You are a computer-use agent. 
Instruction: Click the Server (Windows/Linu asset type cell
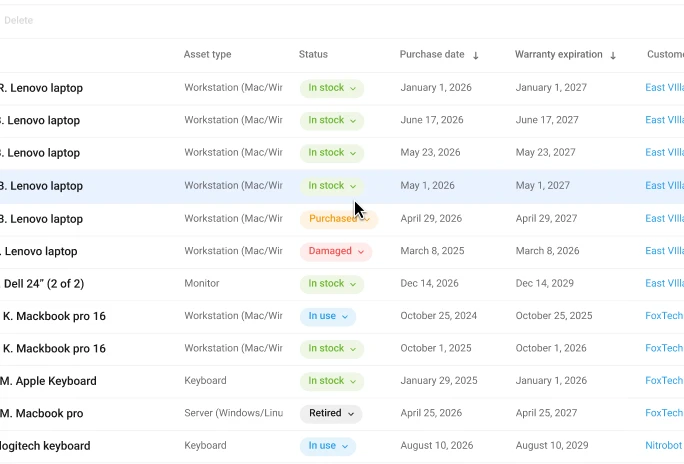[233, 413]
